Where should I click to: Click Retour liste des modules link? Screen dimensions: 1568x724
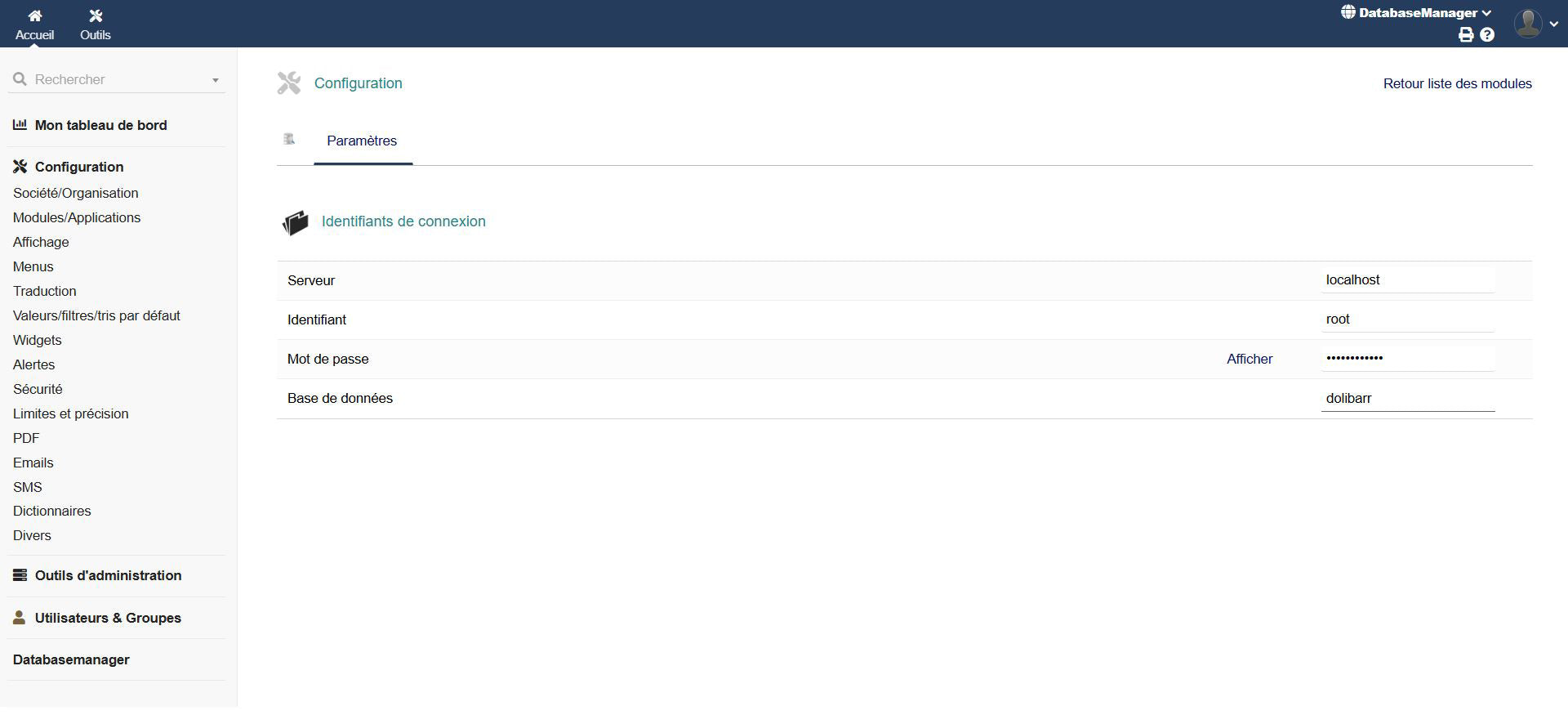coord(1457,83)
